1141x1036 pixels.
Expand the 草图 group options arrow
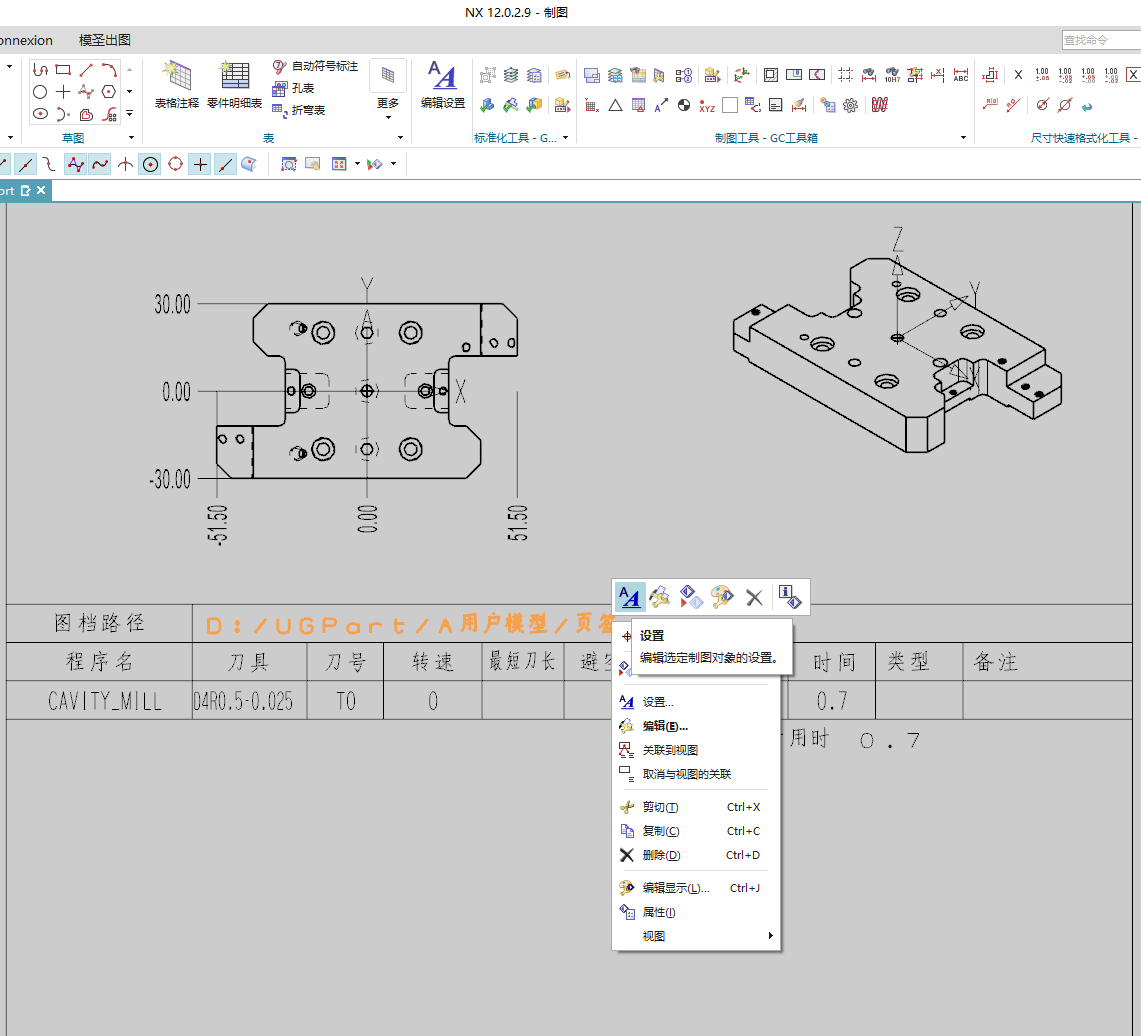coord(132,138)
